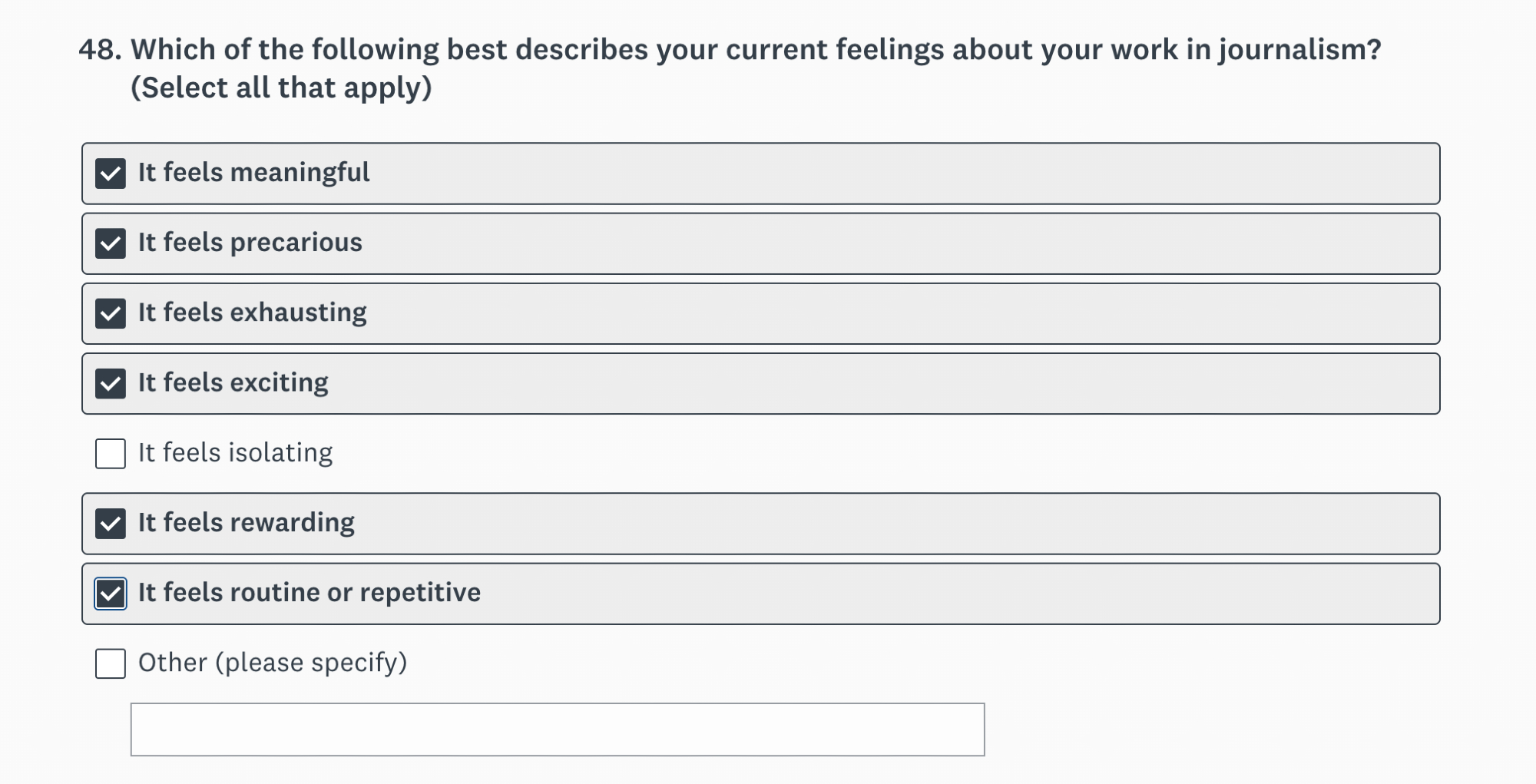1536x784 pixels.
Task: Uncheck the 'It feels exhausting' checkbox
Action: 111,313
